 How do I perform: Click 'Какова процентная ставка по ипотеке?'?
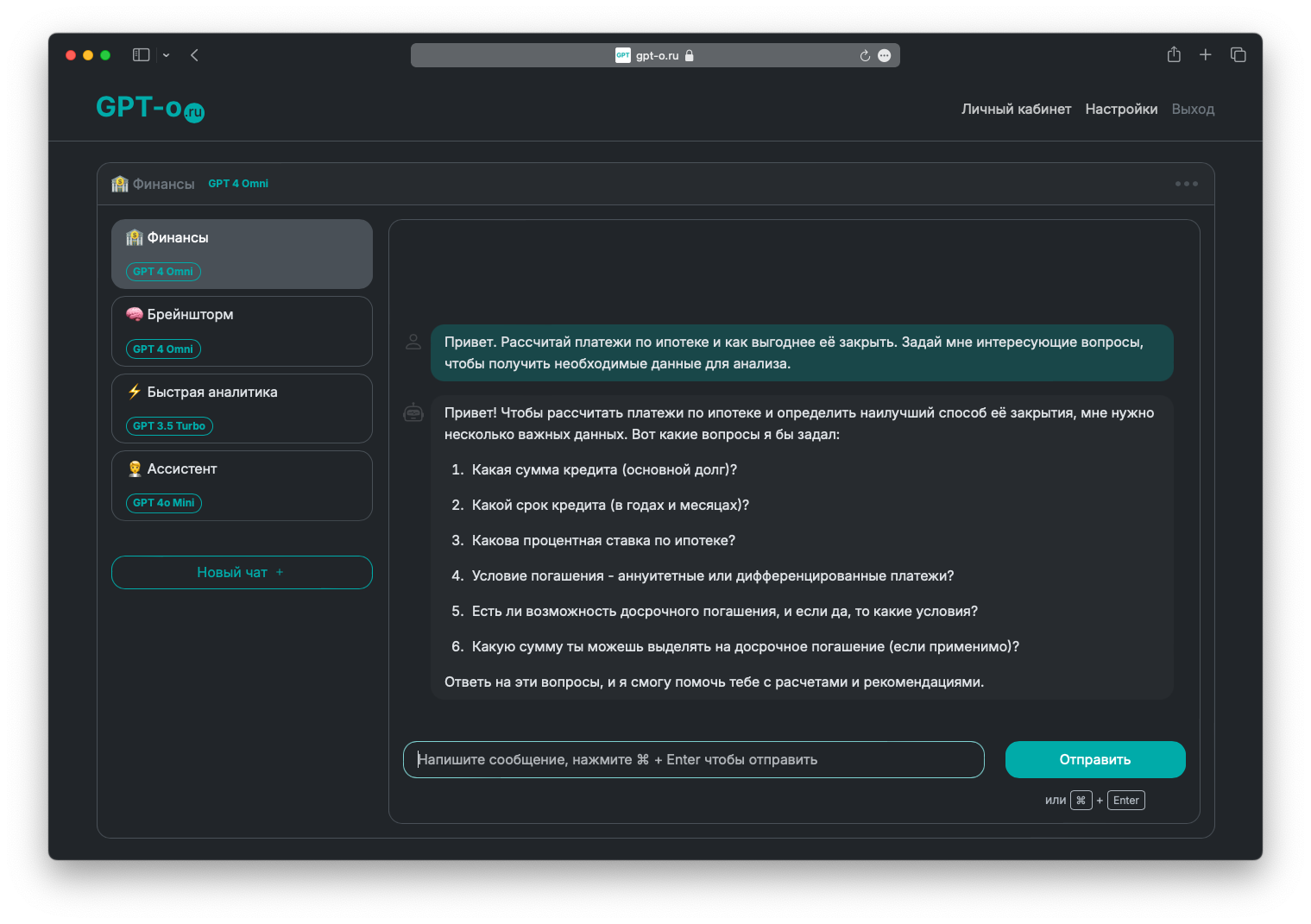click(x=603, y=541)
